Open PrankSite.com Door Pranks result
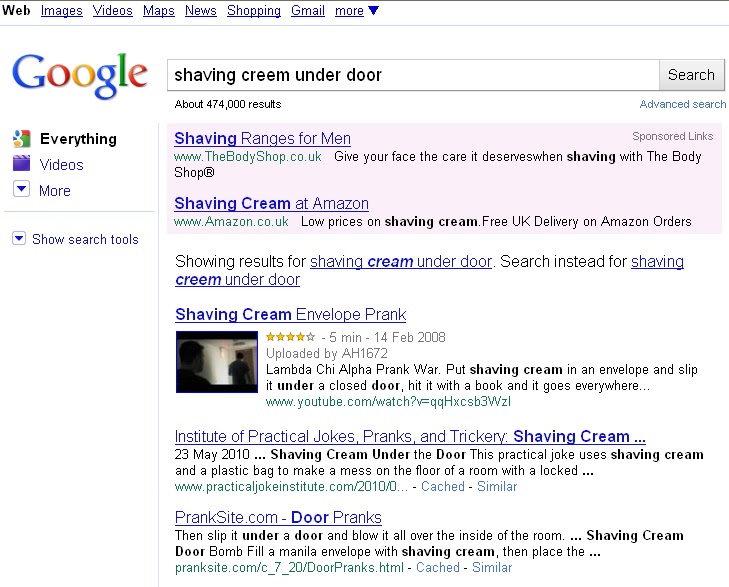This screenshot has height=587, width=729. coord(278,517)
